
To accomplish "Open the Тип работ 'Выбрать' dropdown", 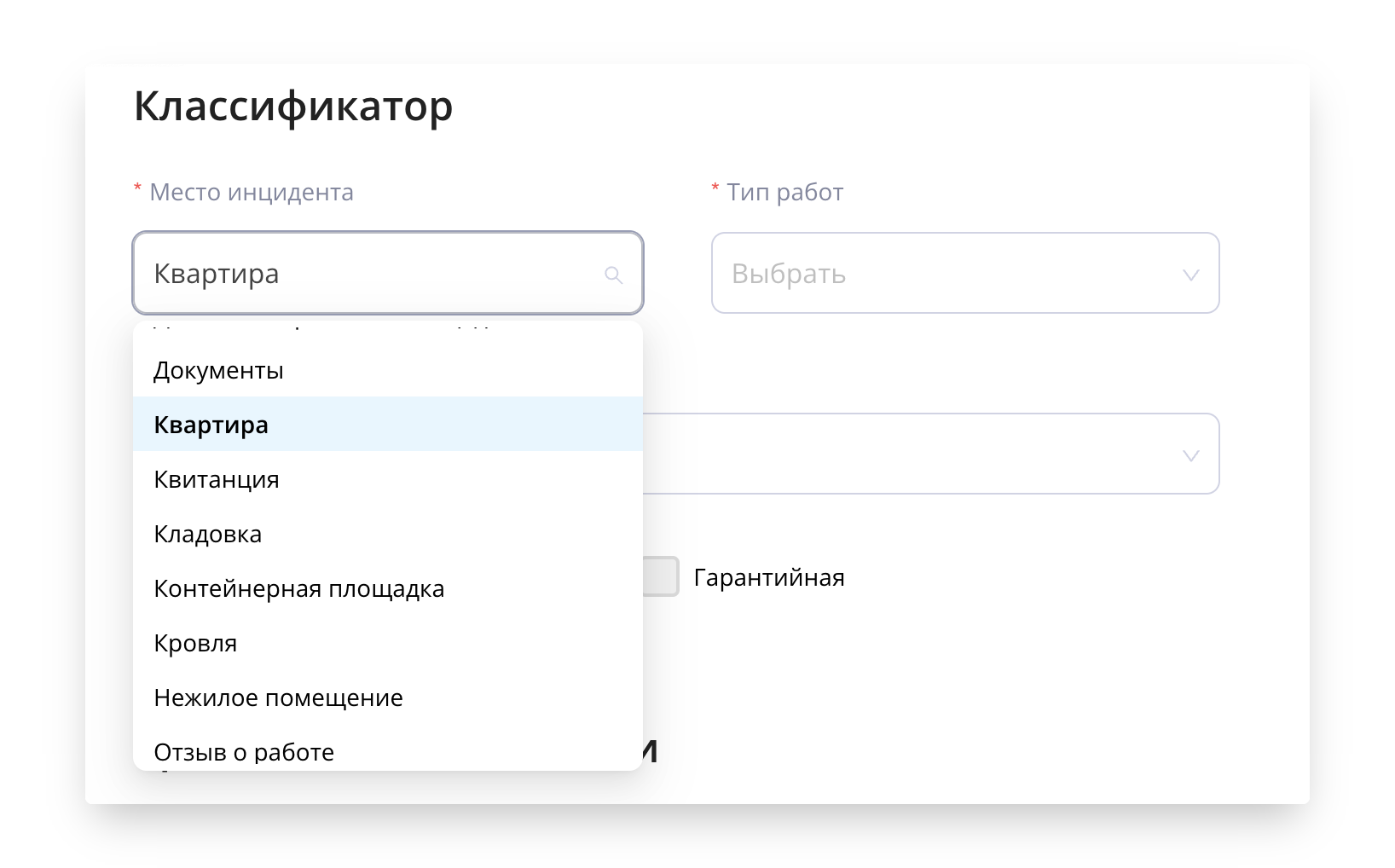I will pyautogui.click(x=964, y=273).
